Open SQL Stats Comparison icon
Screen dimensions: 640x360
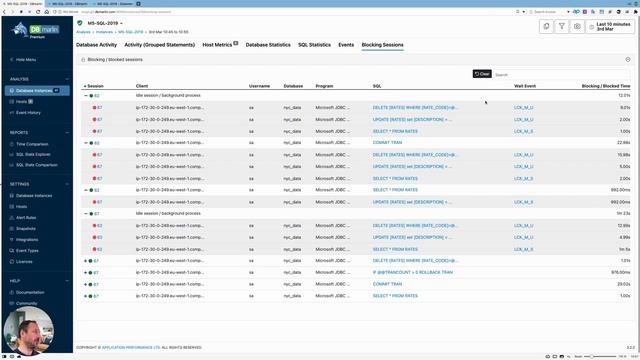tap(11, 165)
